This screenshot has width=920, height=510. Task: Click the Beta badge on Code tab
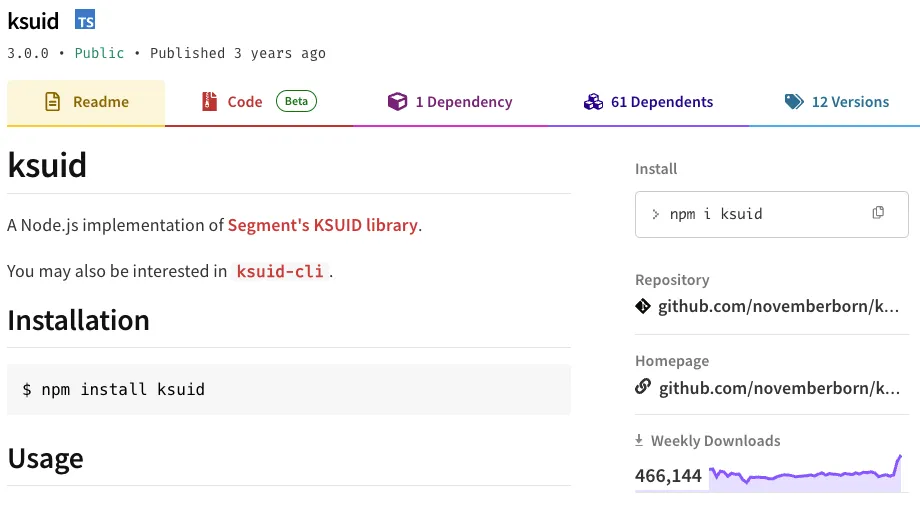[296, 101]
